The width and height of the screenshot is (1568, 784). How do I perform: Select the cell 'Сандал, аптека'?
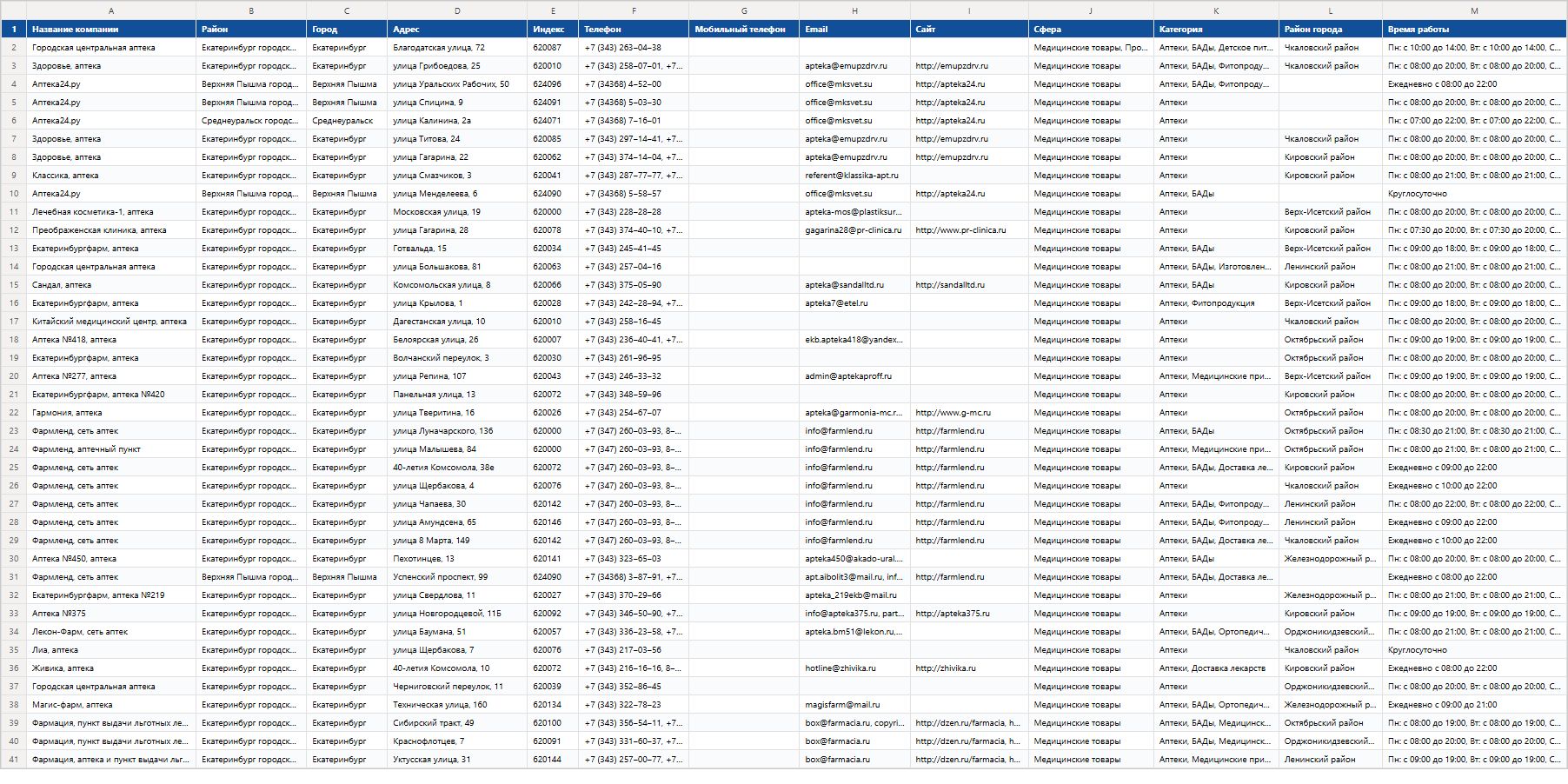tap(111, 285)
